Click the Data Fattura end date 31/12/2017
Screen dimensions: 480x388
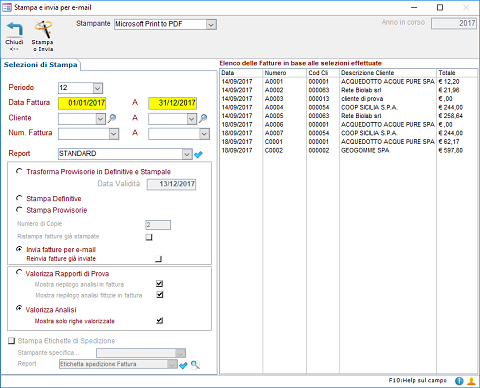pos(172,103)
